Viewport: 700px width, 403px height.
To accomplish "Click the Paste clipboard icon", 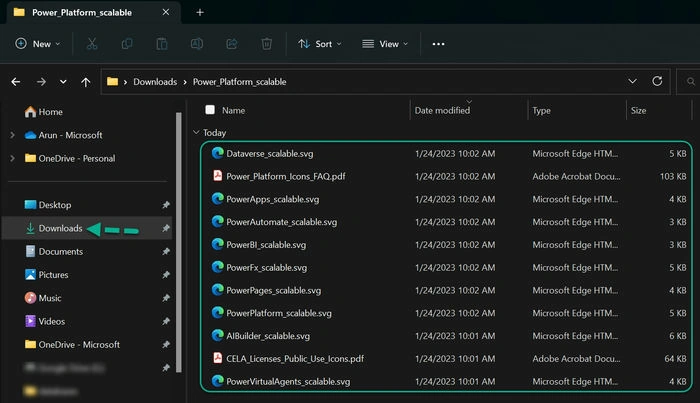I will pyautogui.click(x=162, y=44).
